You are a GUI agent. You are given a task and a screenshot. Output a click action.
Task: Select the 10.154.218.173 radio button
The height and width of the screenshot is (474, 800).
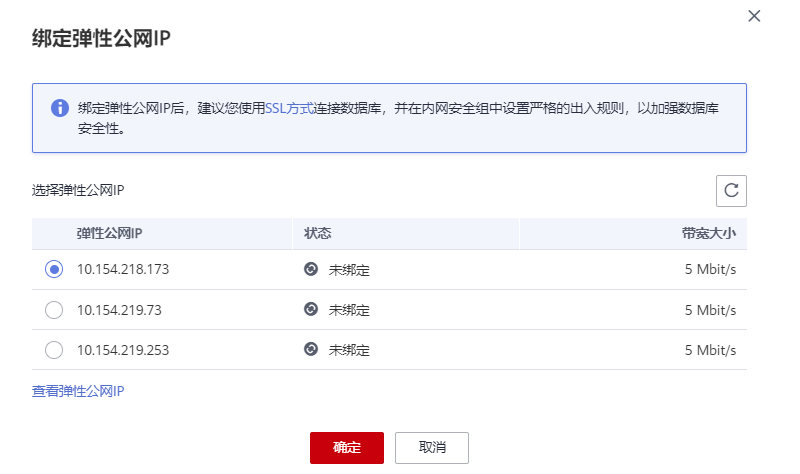(54, 270)
